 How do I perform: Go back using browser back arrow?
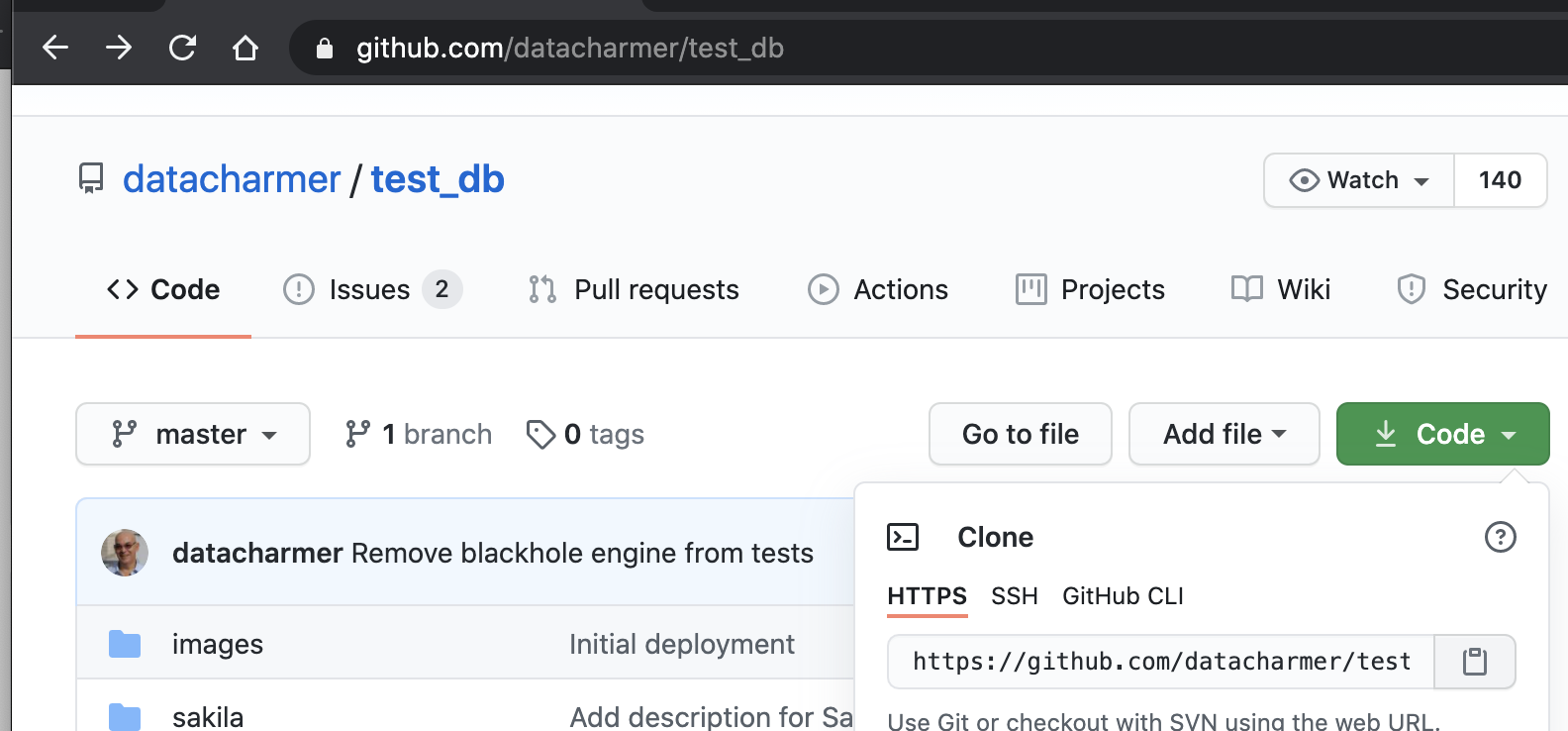pos(55,48)
